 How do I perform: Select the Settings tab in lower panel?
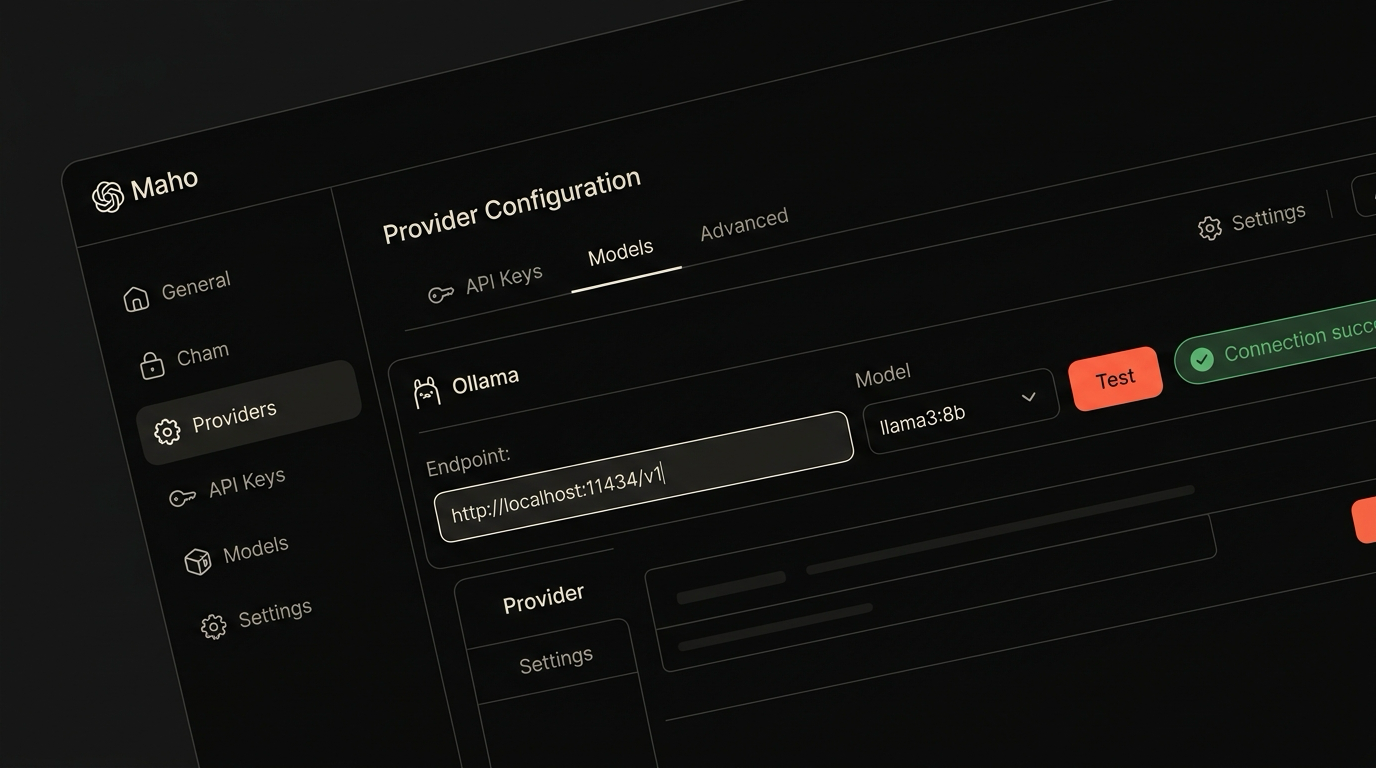556,660
